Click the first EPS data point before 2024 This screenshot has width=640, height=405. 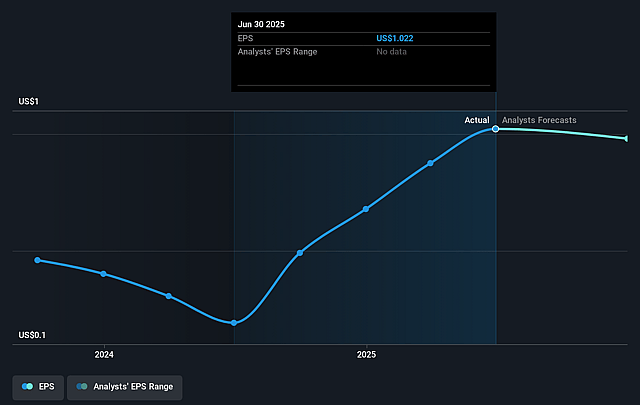[38, 260]
